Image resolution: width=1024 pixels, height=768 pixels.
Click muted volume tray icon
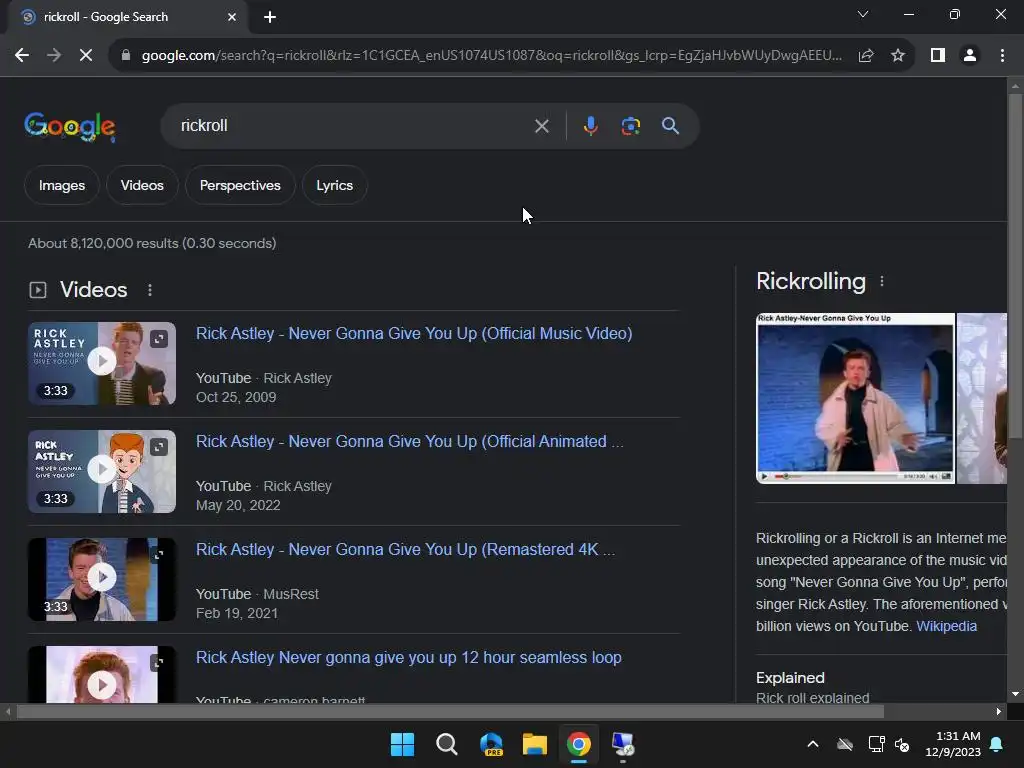point(902,744)
